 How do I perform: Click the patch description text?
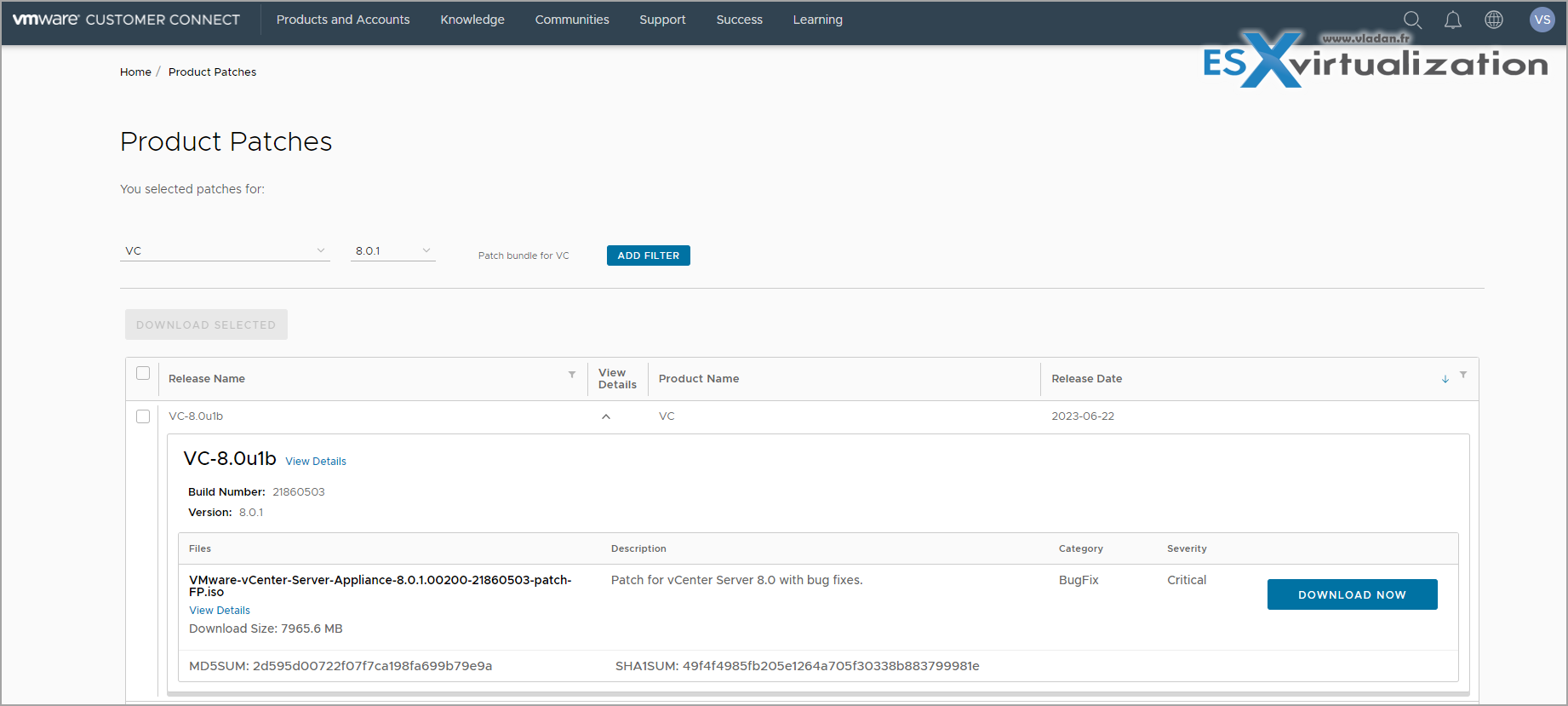(737, 580)
